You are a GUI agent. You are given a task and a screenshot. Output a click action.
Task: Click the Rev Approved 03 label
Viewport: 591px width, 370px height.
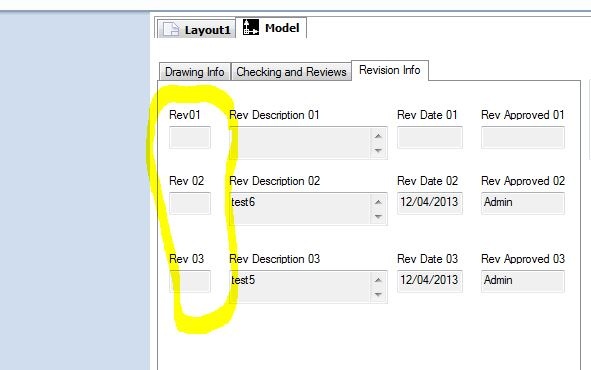click(523, 259)
